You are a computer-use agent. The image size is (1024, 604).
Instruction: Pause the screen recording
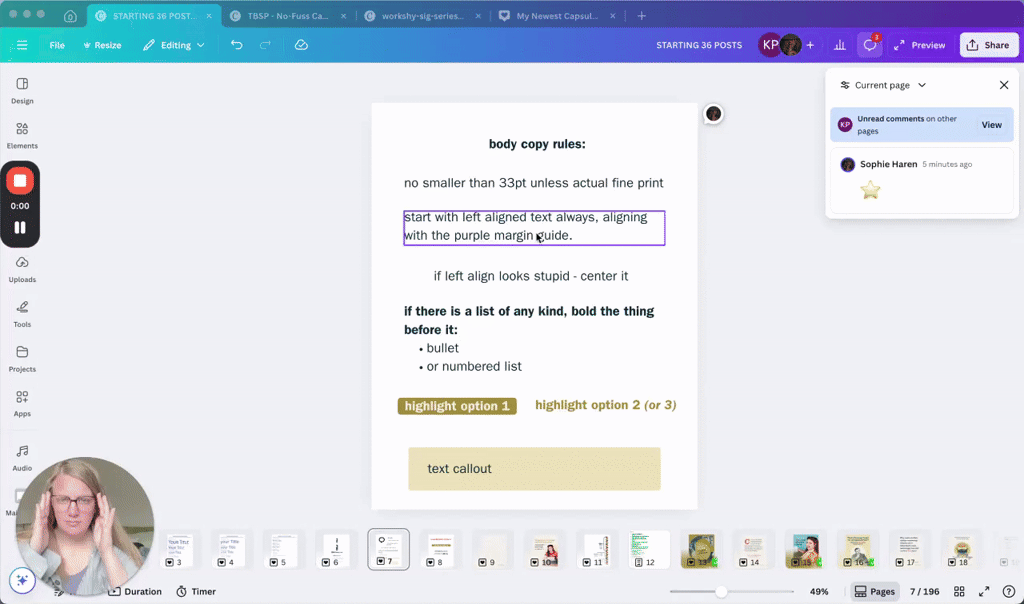pyautogui.click(x=20, y=227)
